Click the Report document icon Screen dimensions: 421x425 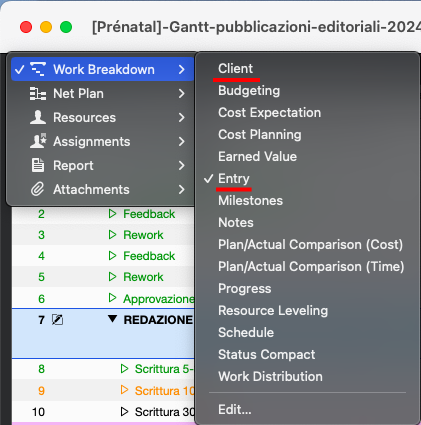[38, 165]
